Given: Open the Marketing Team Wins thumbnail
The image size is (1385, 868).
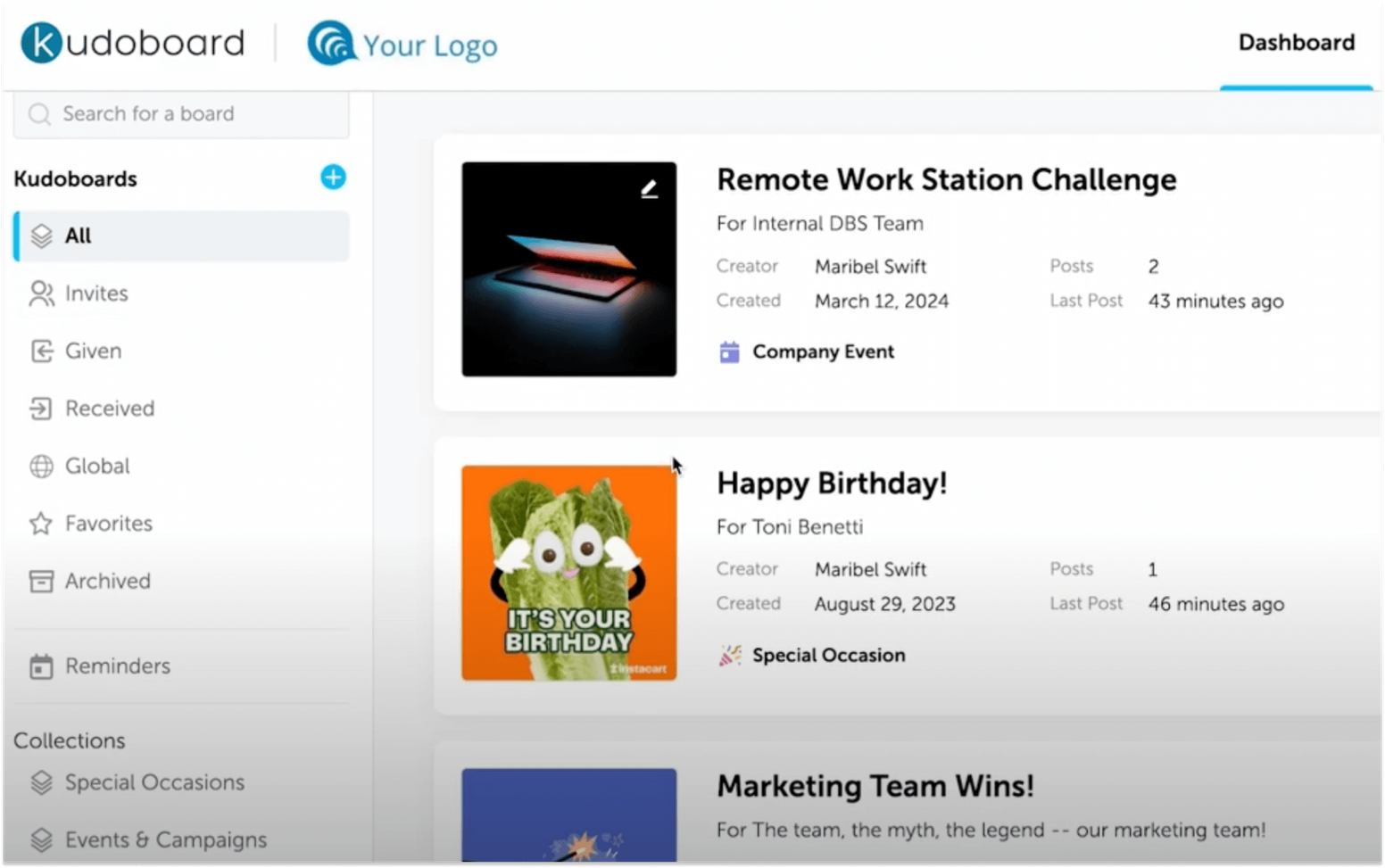Looking at the screenshot, I should (x=569, y=815).
